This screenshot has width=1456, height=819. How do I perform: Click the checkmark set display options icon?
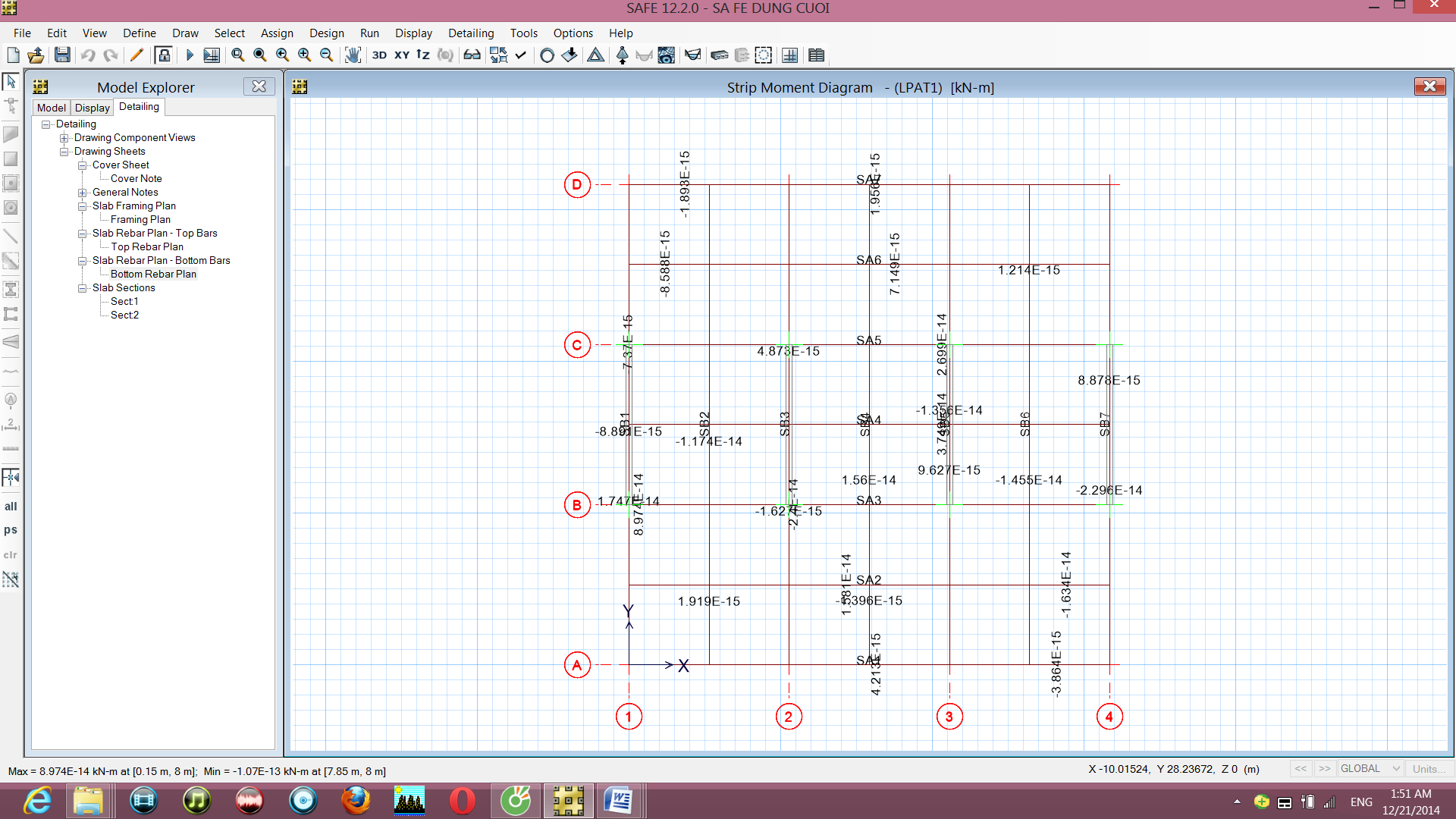tap(520, 55)
